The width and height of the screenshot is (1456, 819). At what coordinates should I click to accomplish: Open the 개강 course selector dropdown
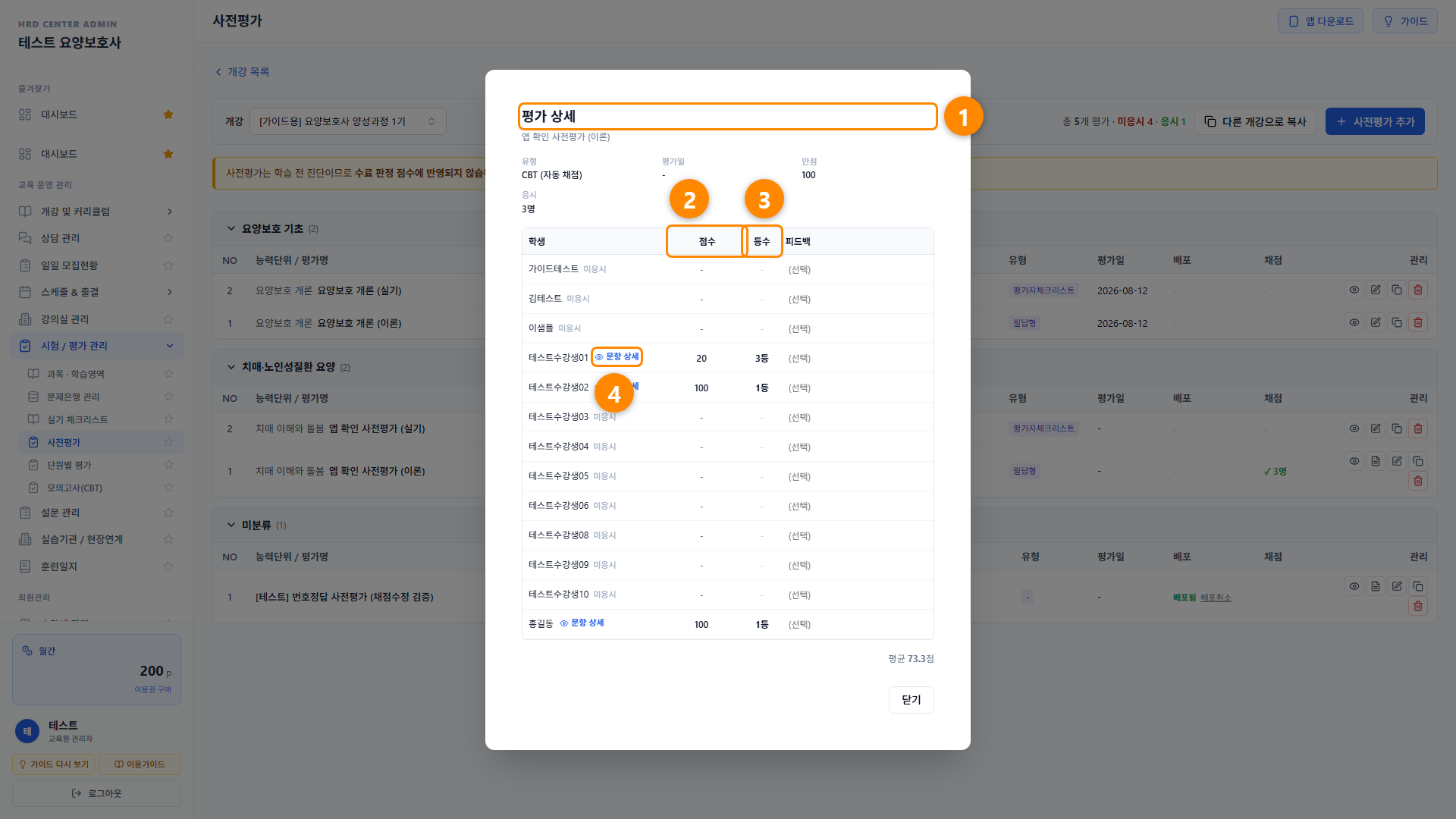click(x=347, y=121)
